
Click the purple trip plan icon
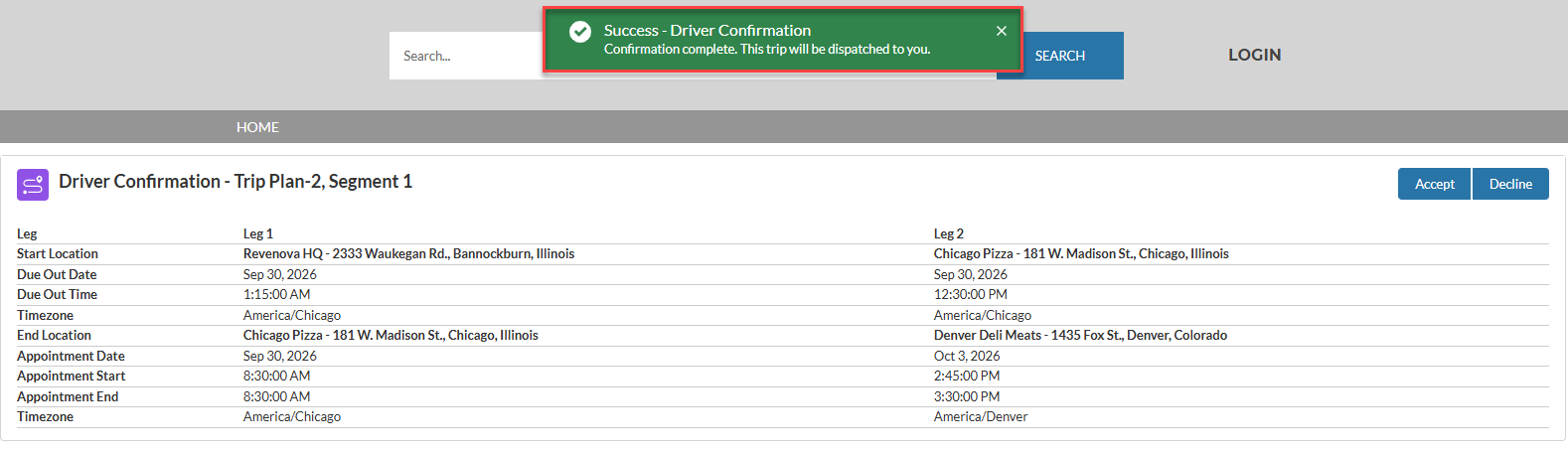coord(33,185)
